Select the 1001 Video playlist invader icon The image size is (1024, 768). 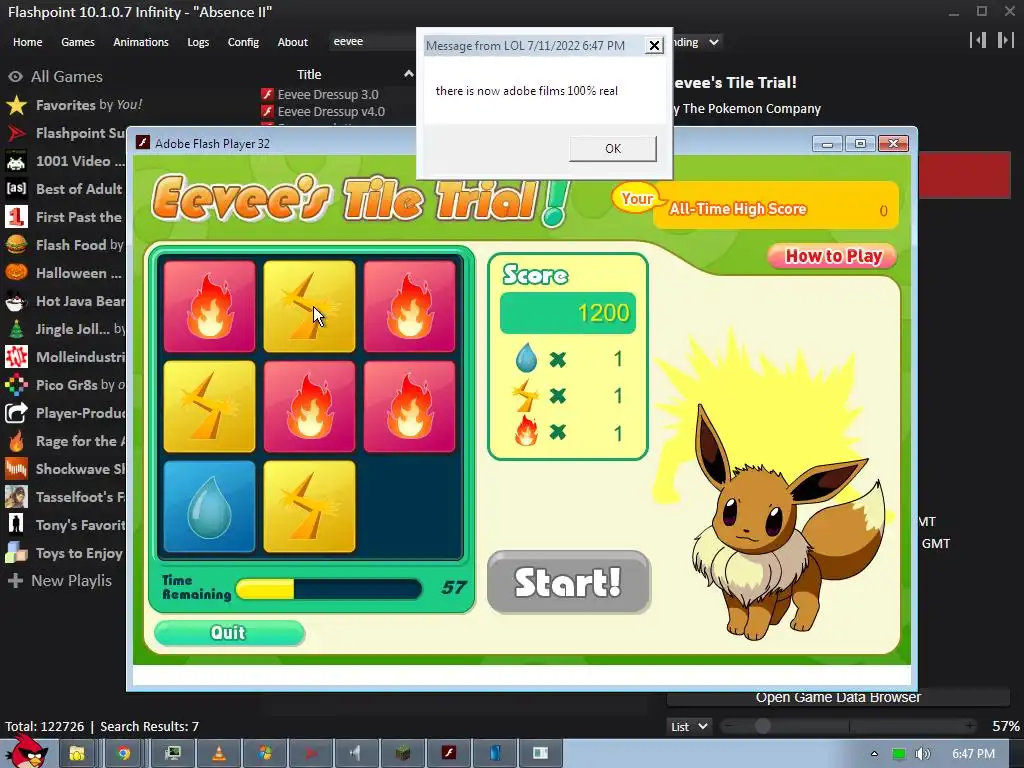click(16, 161)
